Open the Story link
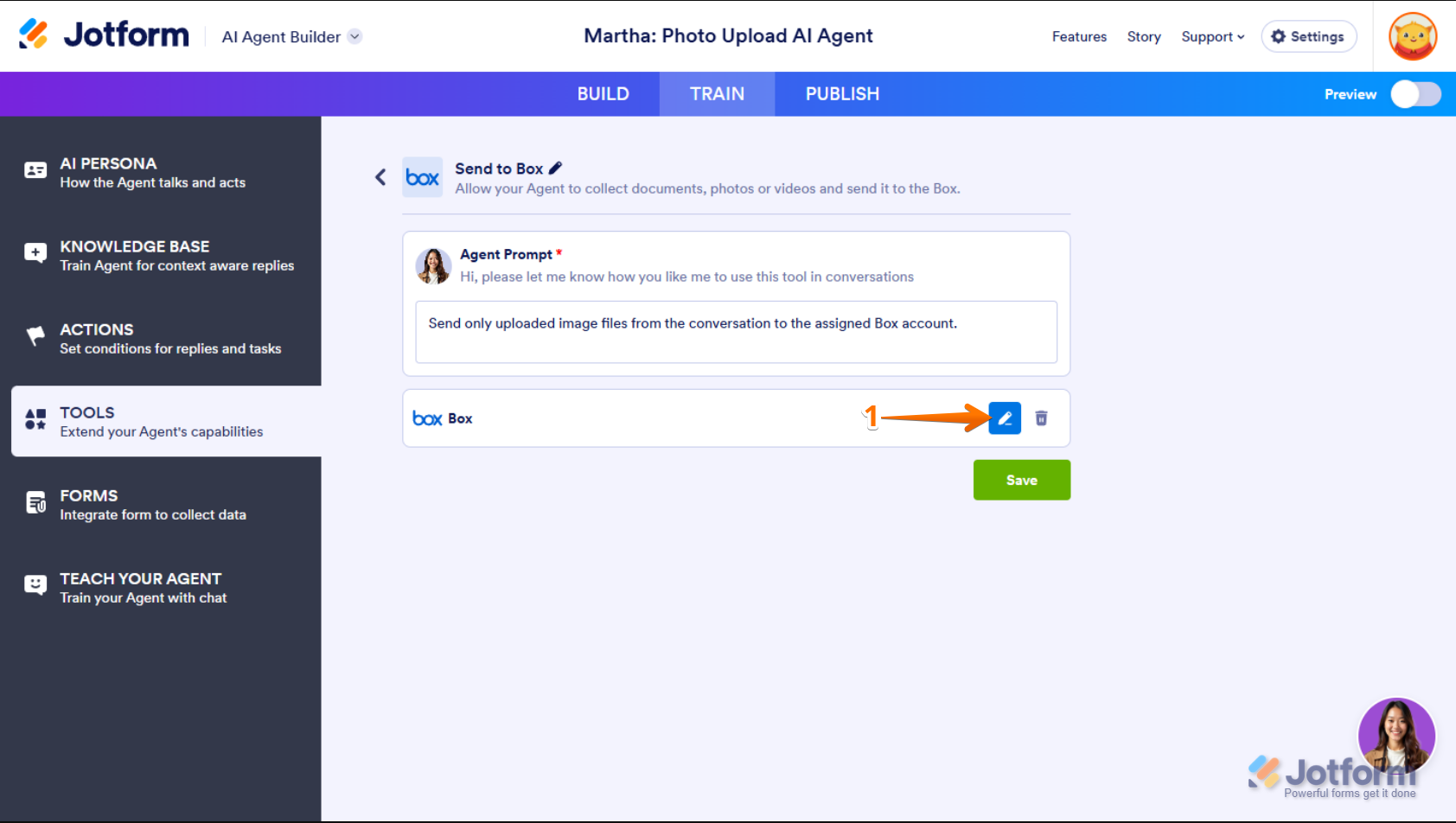This screenshot has height=823, width=1456. [x=1144, y=36]
